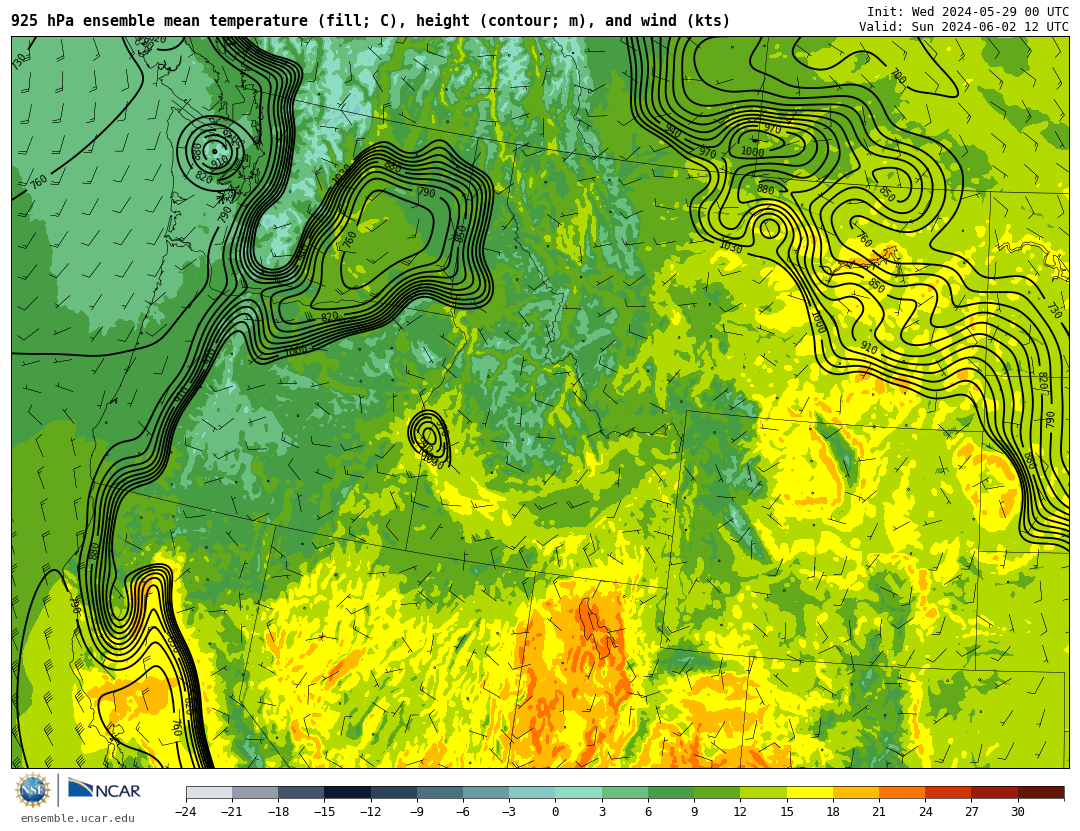1080x831 pixels.
Task: Click the 'Init: Wed 2024-05-29 00 UTC' text
Action: (x=968, y=12)
